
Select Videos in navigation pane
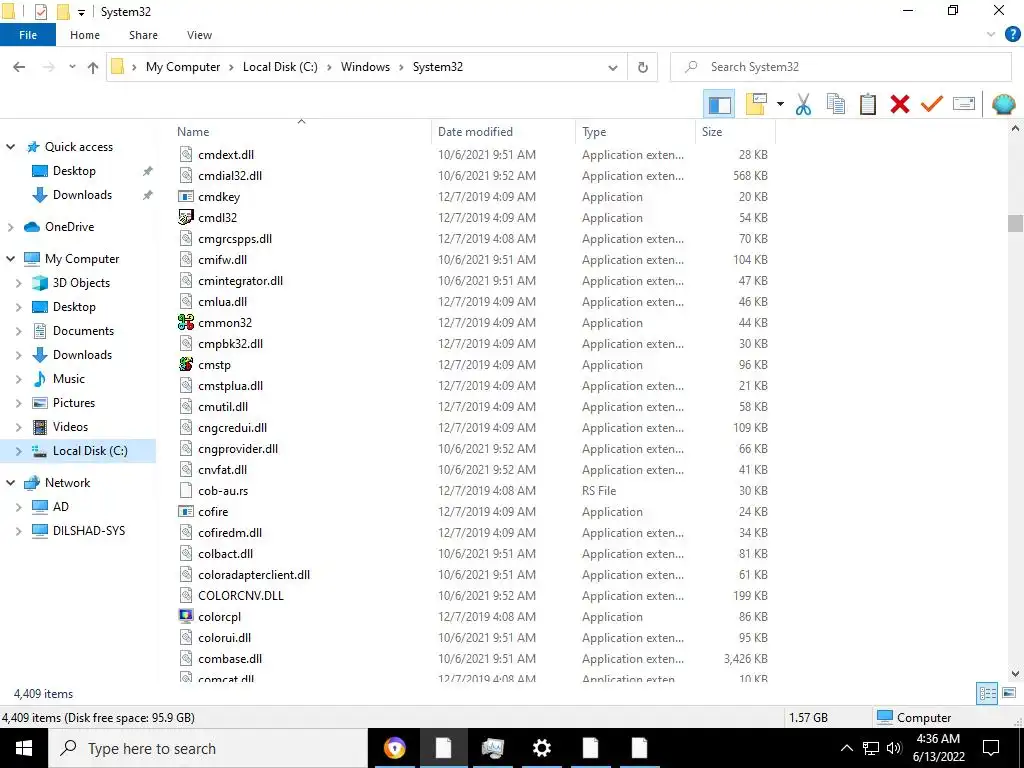(x=70, y=427)
